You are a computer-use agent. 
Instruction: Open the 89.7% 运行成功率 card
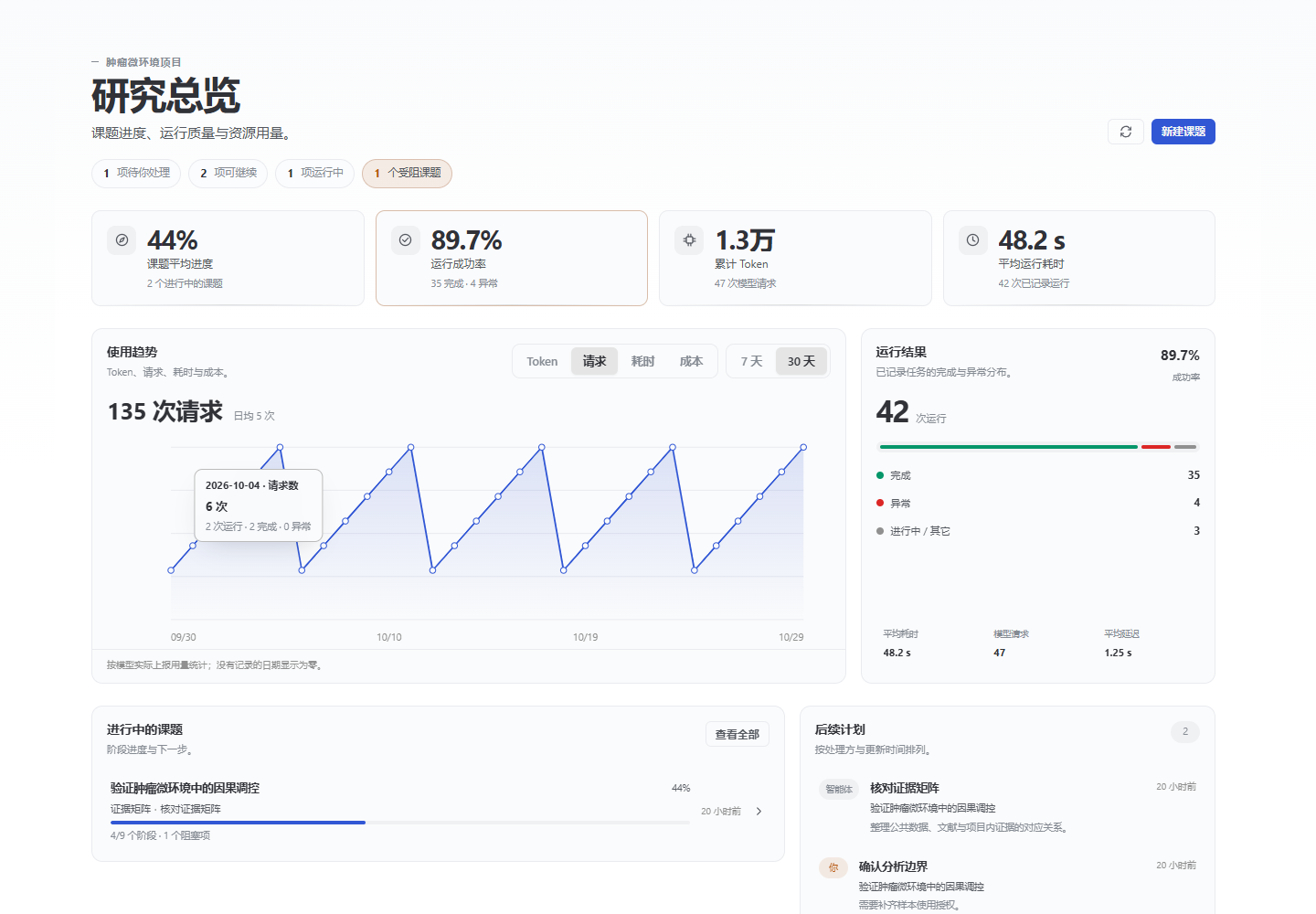click(x=512, y=258)
